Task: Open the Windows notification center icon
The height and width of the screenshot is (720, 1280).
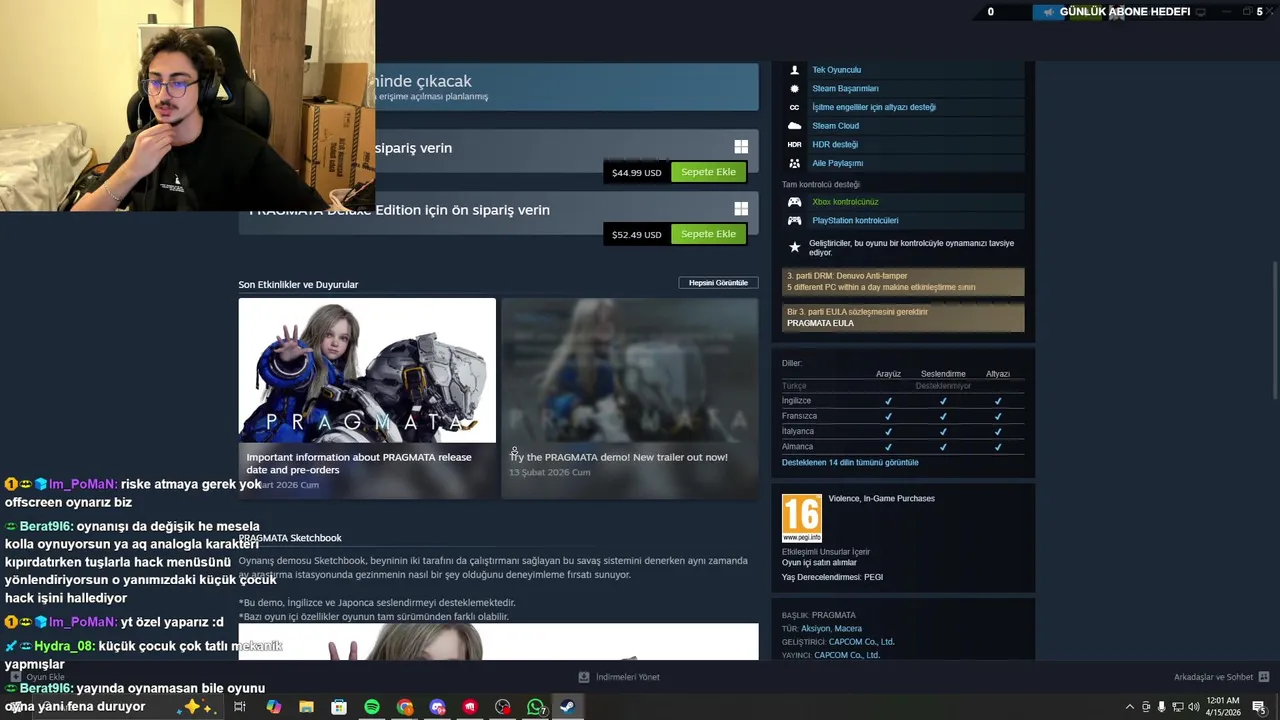Action: click(1259, 707)
